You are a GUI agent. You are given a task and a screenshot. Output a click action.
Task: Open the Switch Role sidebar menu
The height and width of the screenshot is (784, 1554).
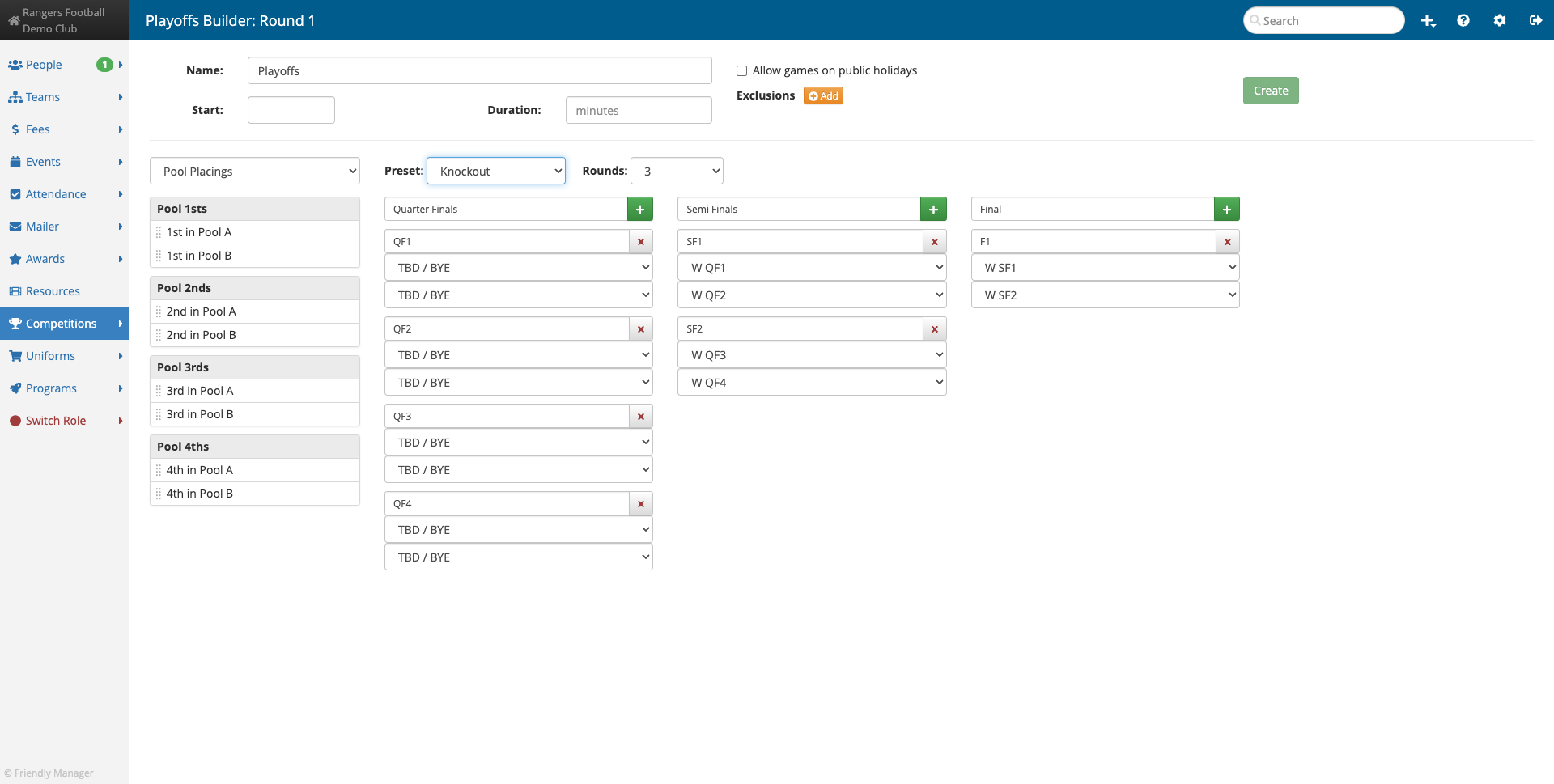tap(57, 420)
